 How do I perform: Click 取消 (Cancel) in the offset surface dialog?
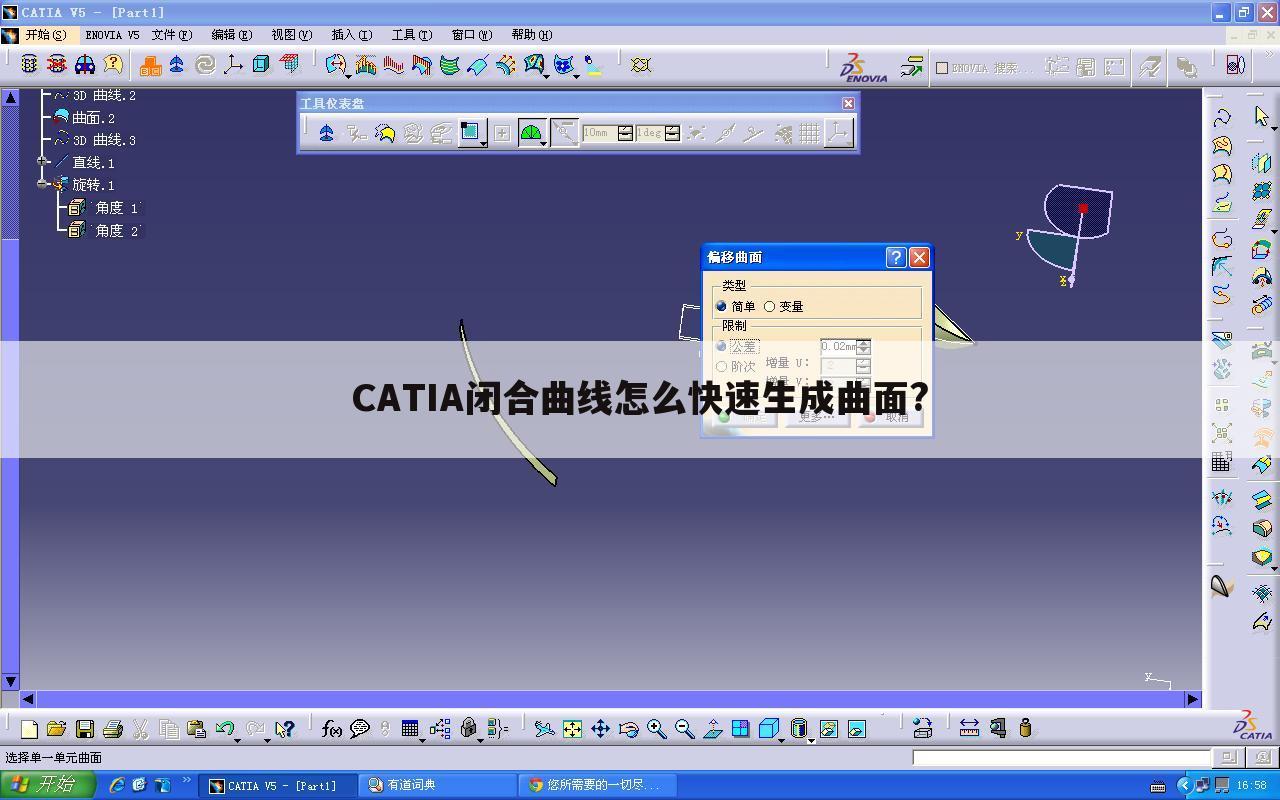(889, 417)
